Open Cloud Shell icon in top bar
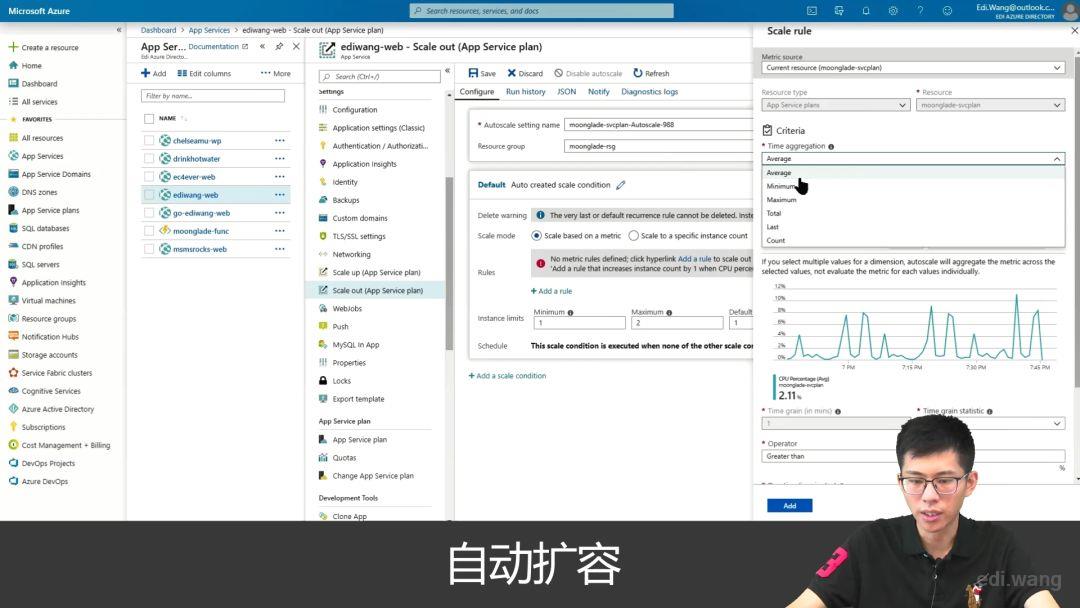 tap(812, 11)
